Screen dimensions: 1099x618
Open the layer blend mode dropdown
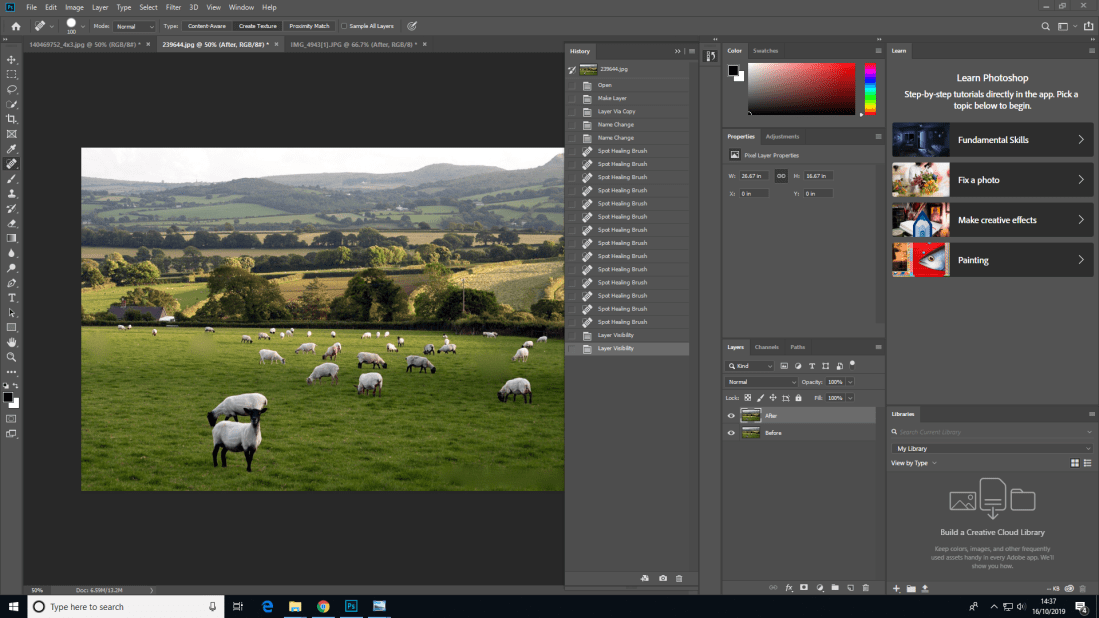tap(762, 382)
